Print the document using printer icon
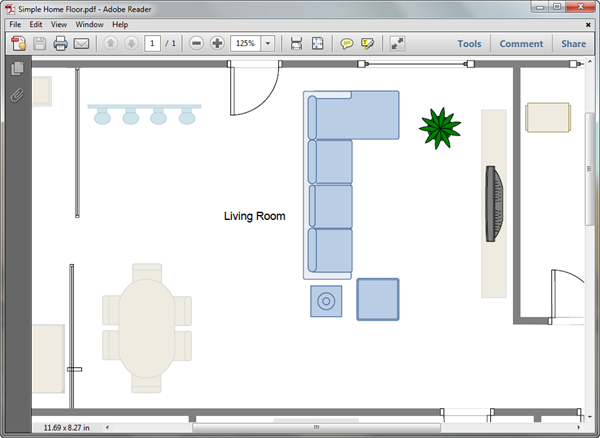Viewport: 600px width, 438px height. coord(60,43)
